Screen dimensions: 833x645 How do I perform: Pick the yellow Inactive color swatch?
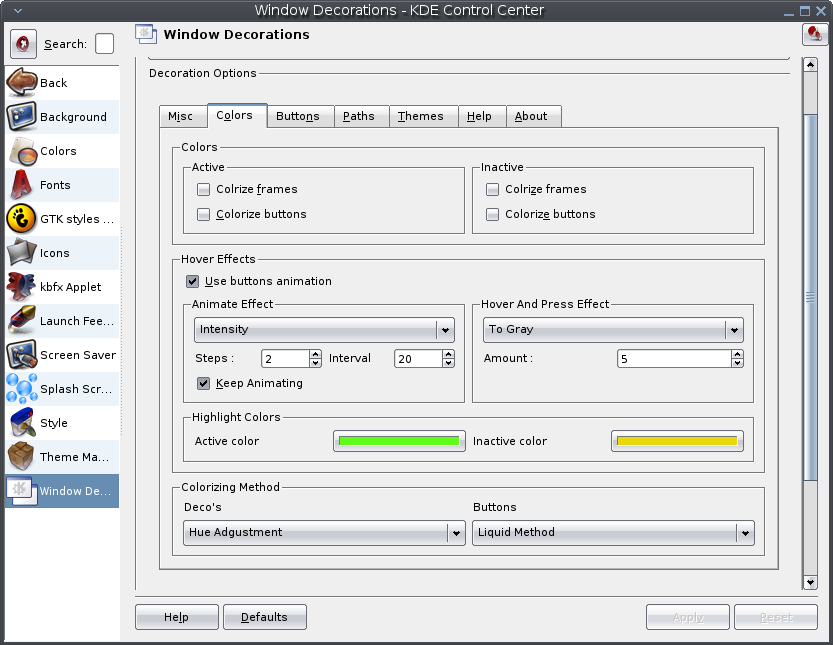pos(677,441)
